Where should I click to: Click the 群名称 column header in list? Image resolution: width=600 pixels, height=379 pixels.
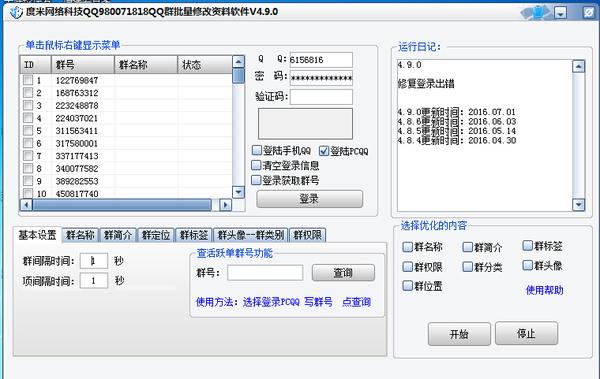(x=146, y=64)
